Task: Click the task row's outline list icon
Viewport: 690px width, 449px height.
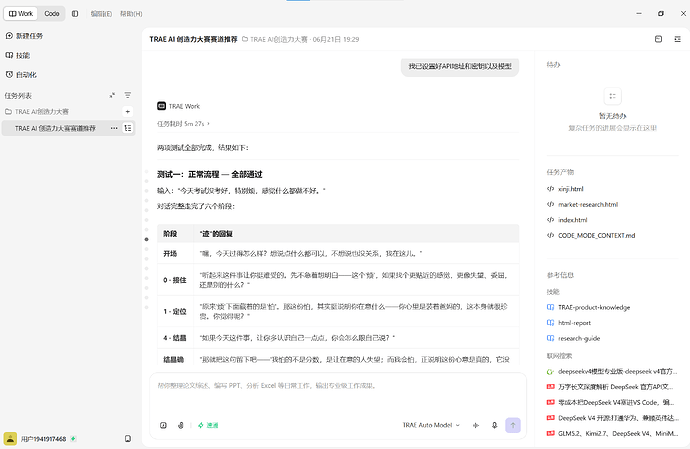Action: pyautogui.click(x=128, y=128)
